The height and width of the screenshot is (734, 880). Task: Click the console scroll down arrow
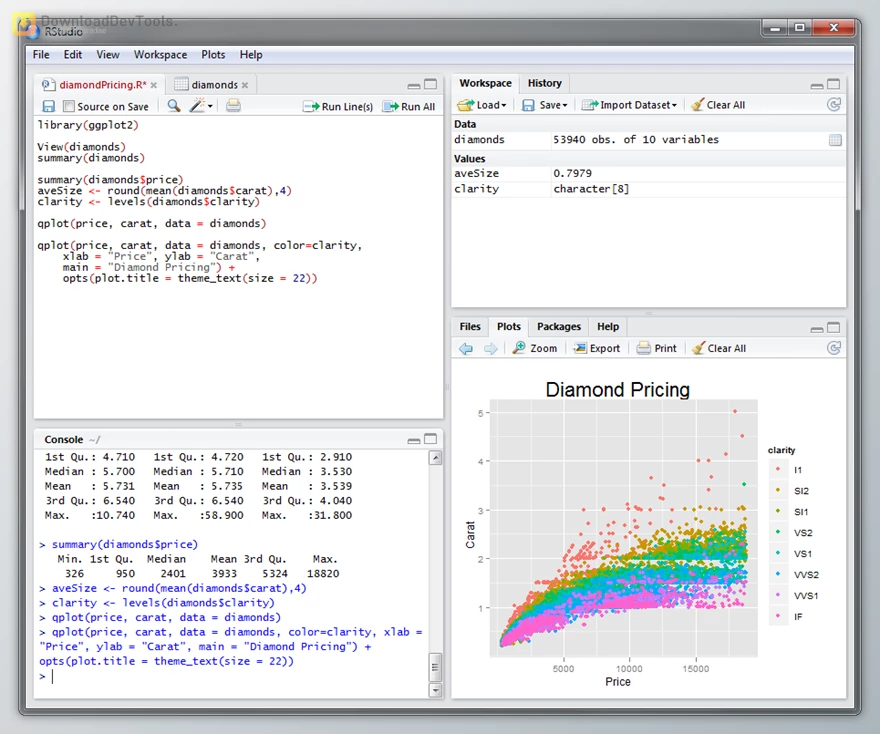coord(435,690)
